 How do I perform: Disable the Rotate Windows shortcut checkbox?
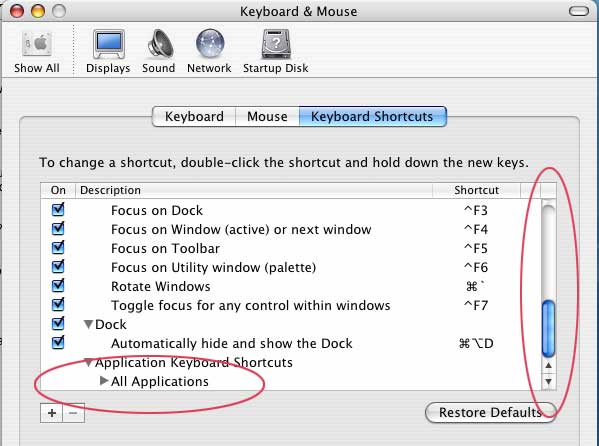(58, 285)
